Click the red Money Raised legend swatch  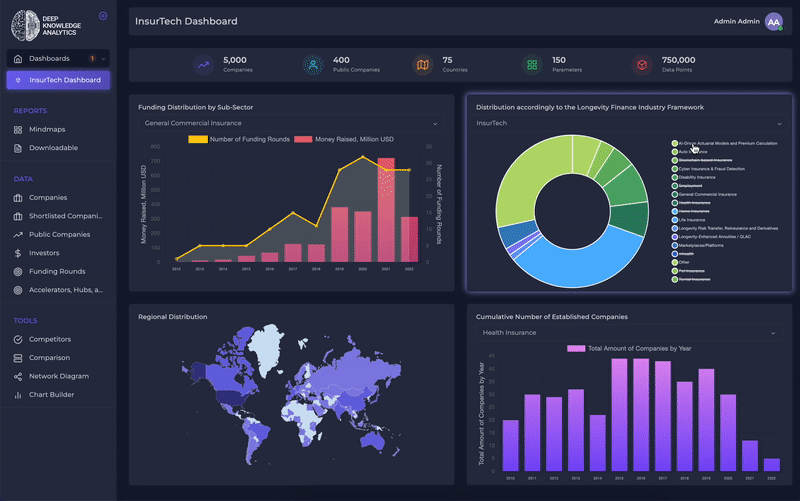[303, 139]
